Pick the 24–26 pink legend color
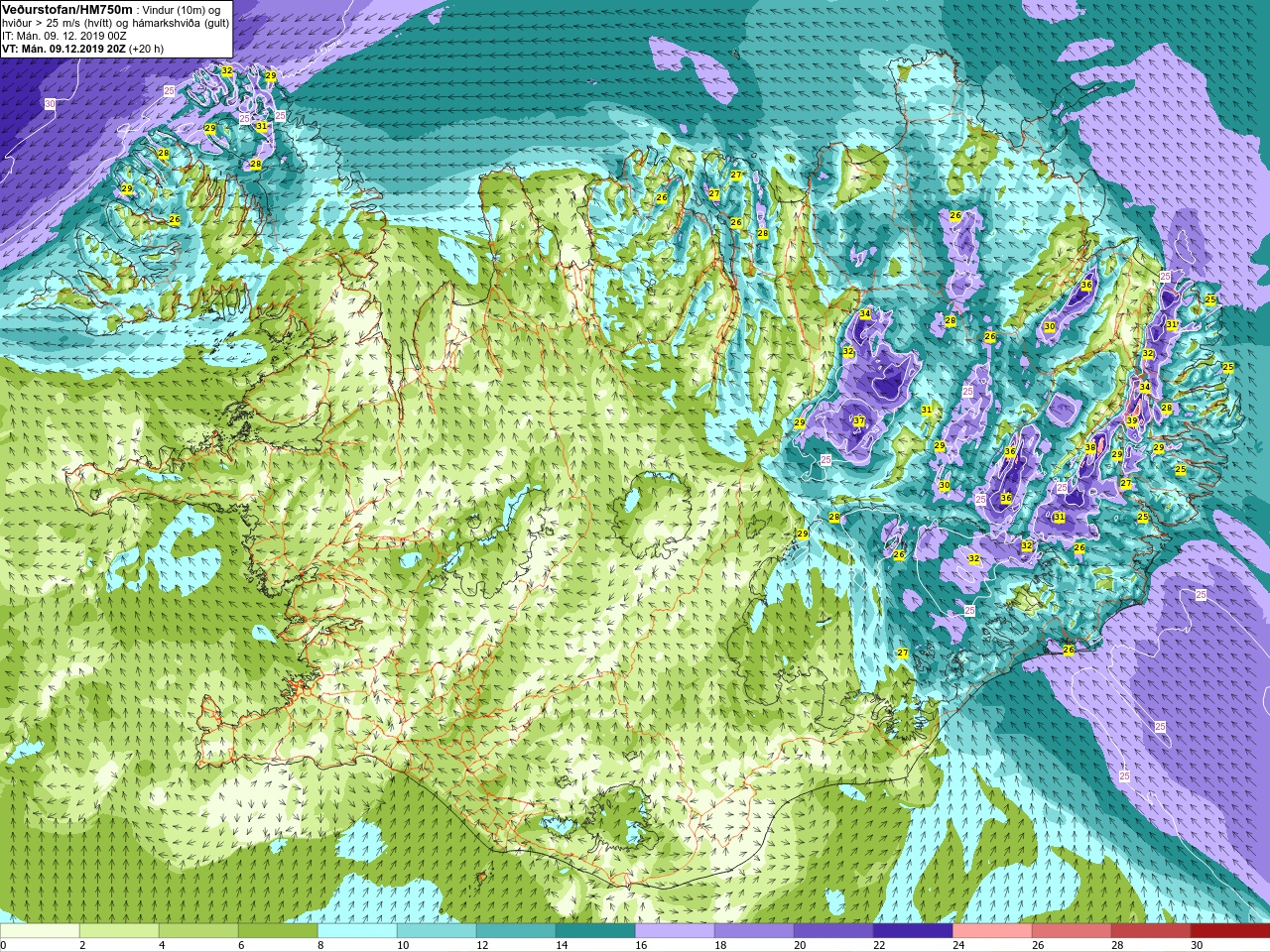The image size is (1270, 952). pyautogui.click(x=992, y=931)
